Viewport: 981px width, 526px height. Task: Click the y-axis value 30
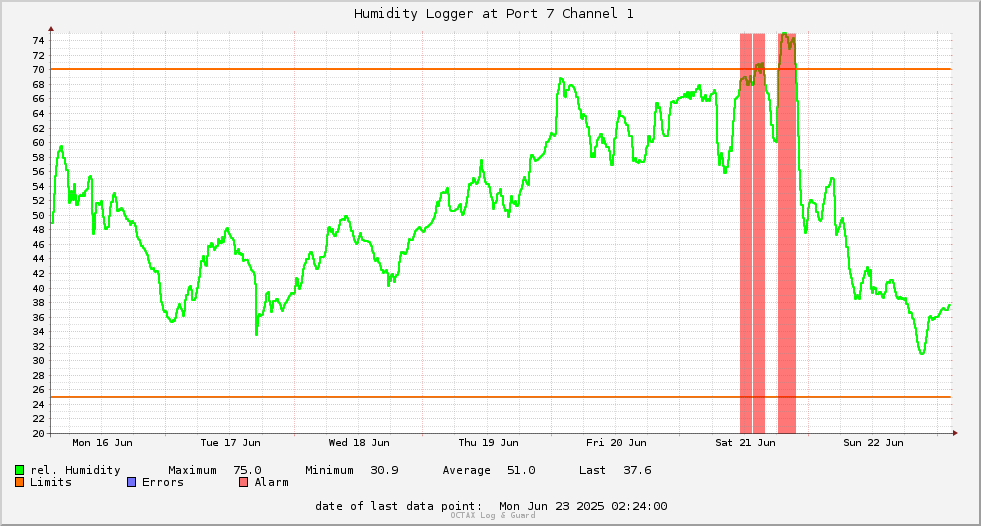coord(38,361)
